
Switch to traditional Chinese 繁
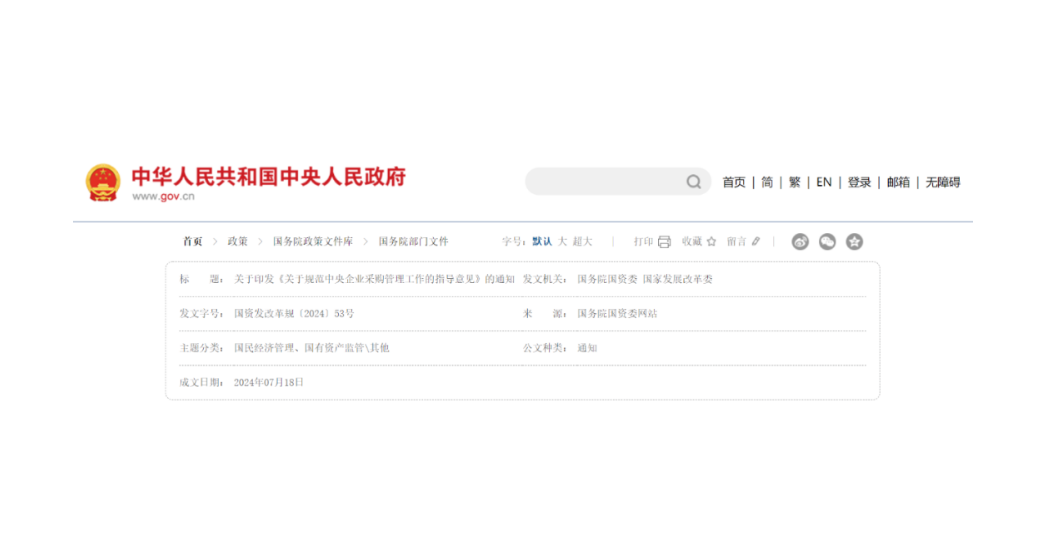click(795, 182)
